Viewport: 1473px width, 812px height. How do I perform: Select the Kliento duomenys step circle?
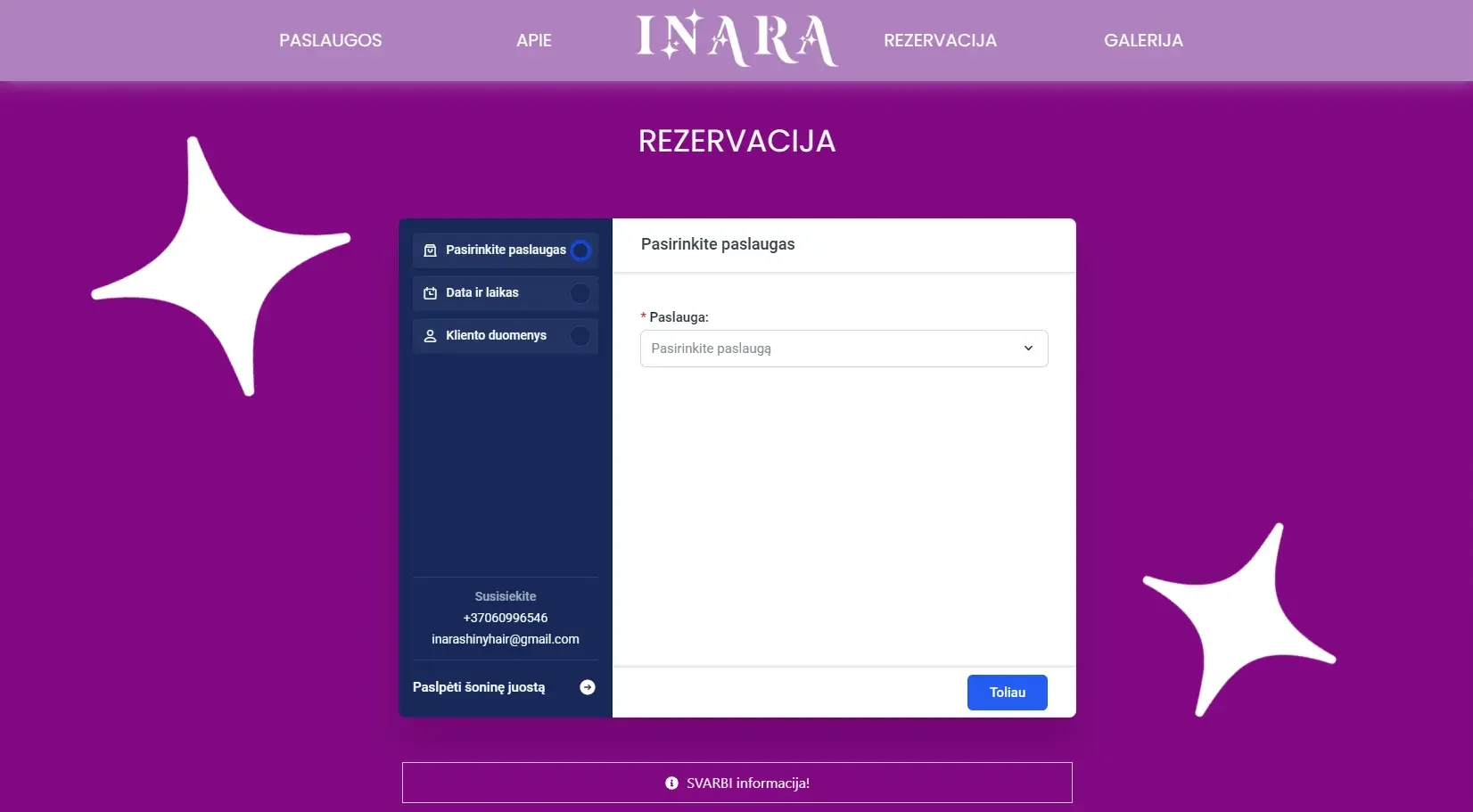click(x=580, y=336)
